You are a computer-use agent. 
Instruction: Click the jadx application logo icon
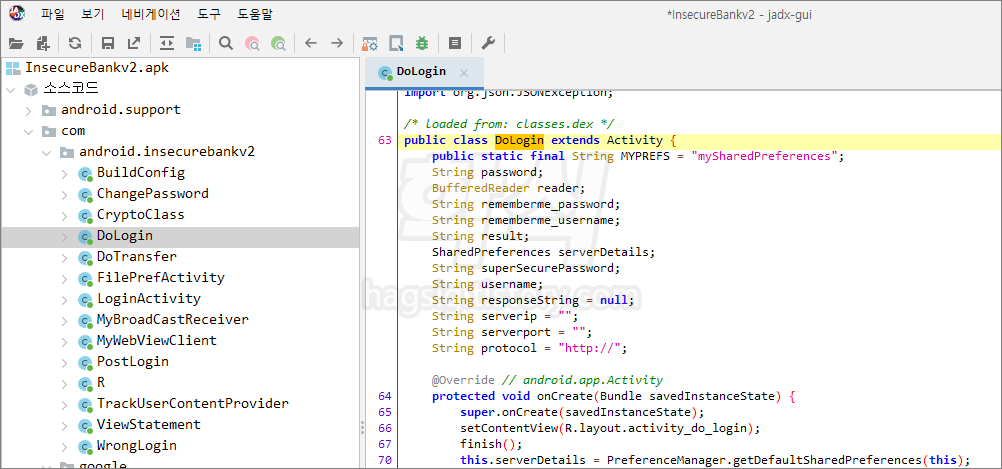pyautogui.click(x=17, y=13)
